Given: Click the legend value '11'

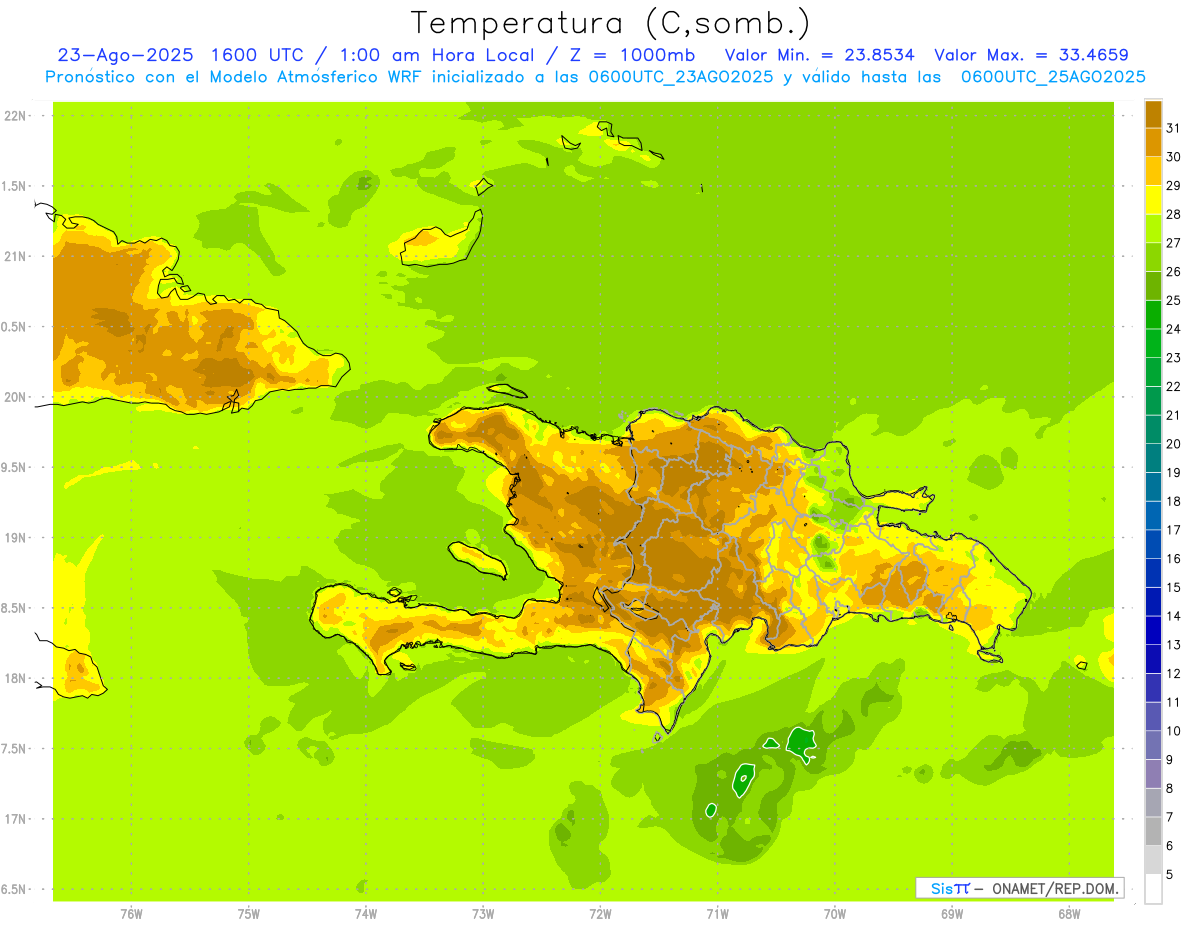Looking at the screenshot, I should point(1173,702).
